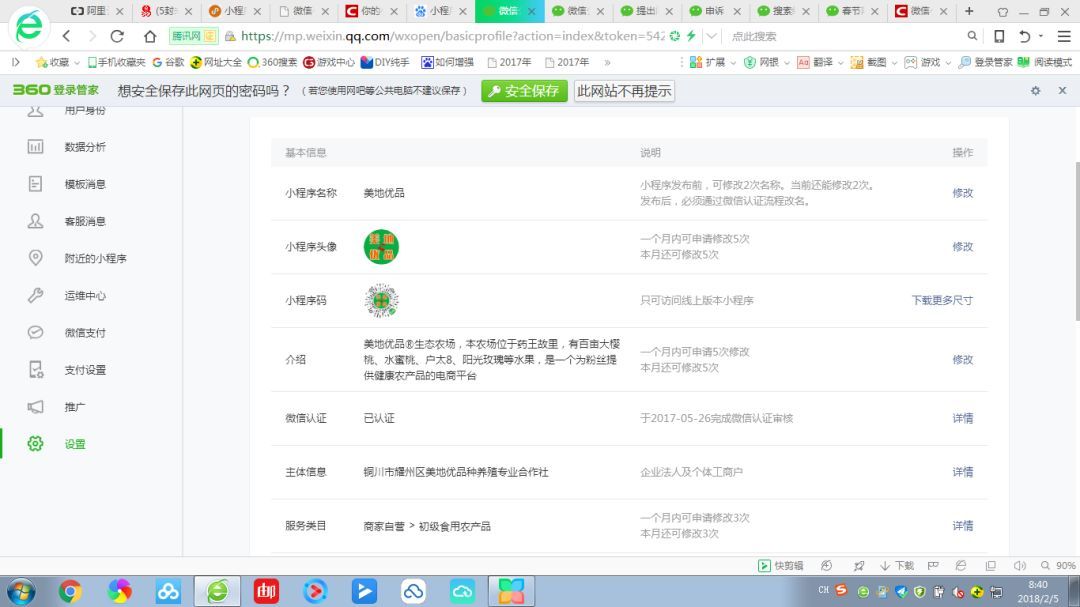Click the green 安全保存 button
The height and width of the screenshot is (607, 1080).
(524, 91)
